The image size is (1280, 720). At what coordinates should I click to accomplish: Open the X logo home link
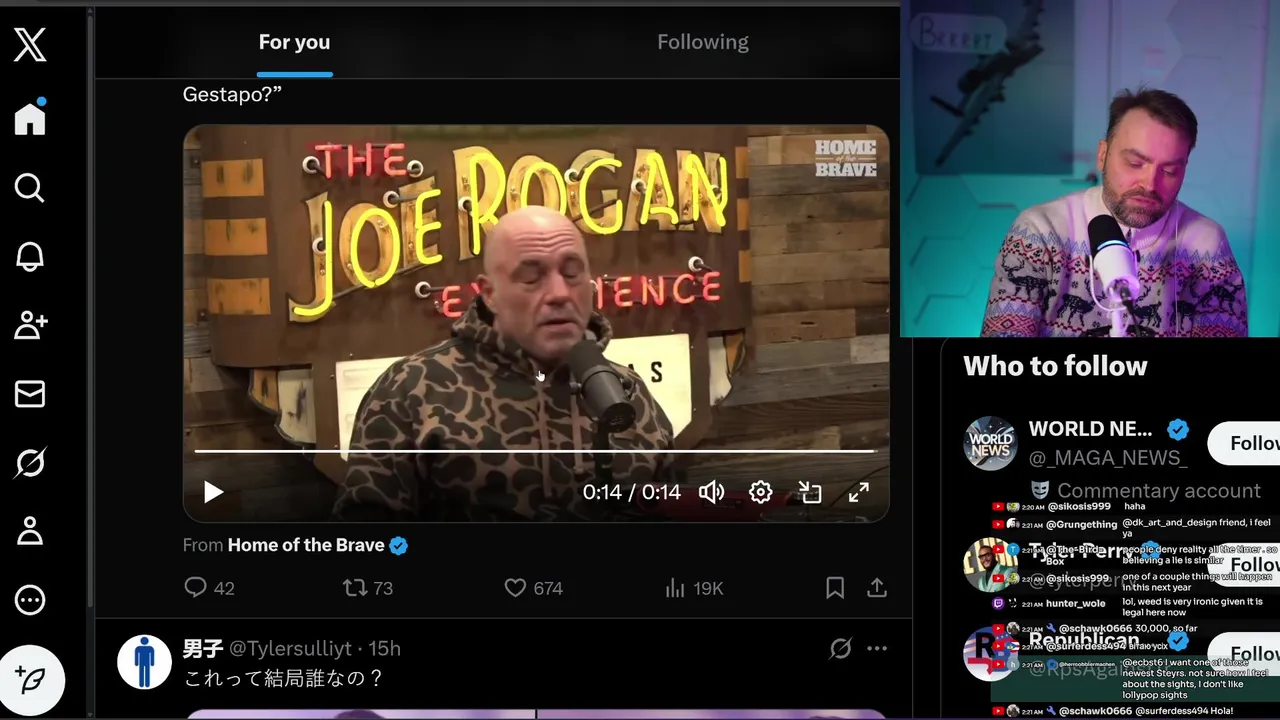point(30,45)
